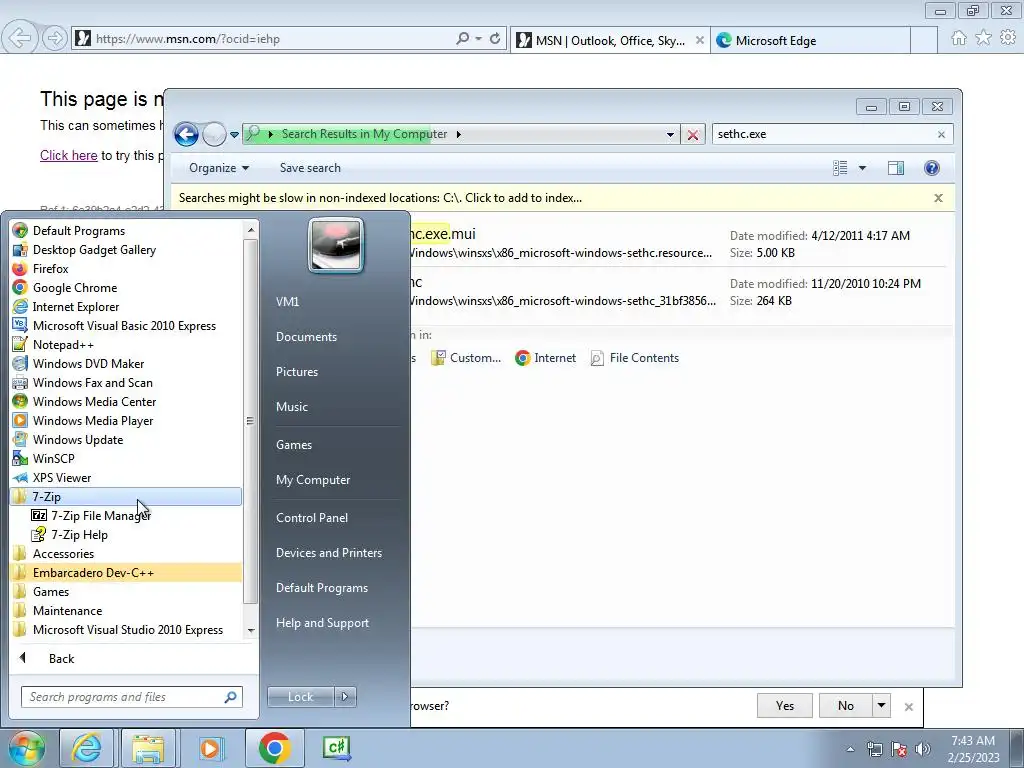Open Windows Media Player from the programs list
Viewport: 1024px width, 768px height.
pos(93,420)
